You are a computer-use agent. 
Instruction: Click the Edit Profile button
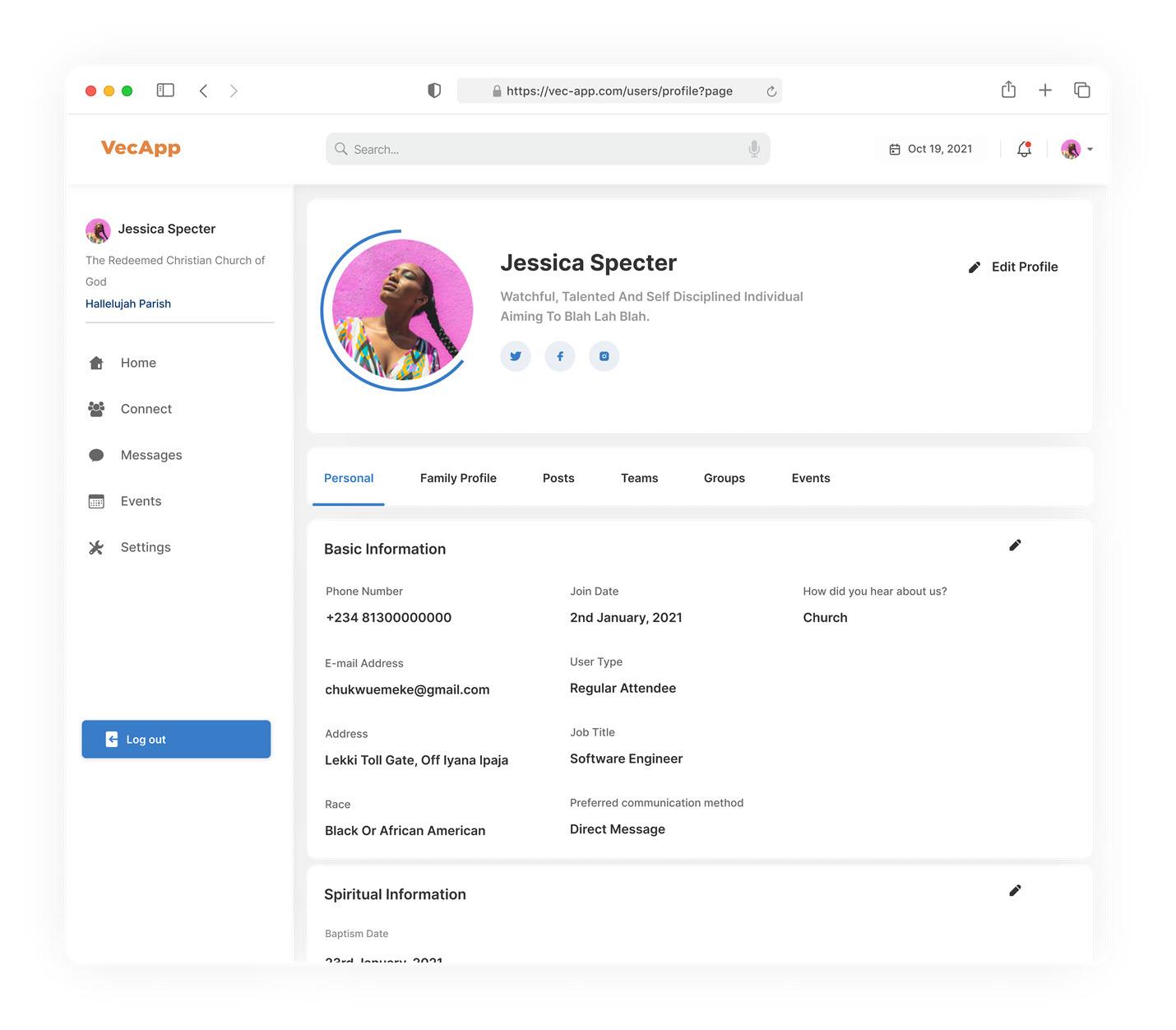(x=1013, y=267)
